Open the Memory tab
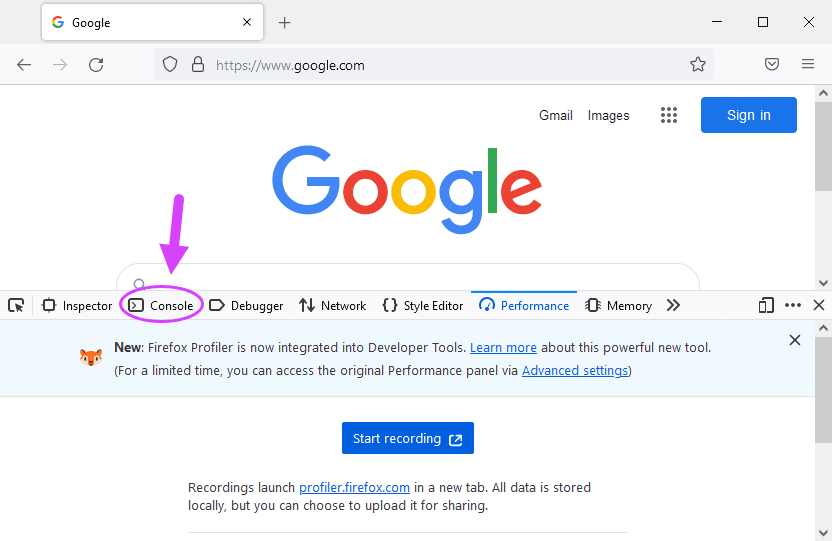 click(618, 306)
